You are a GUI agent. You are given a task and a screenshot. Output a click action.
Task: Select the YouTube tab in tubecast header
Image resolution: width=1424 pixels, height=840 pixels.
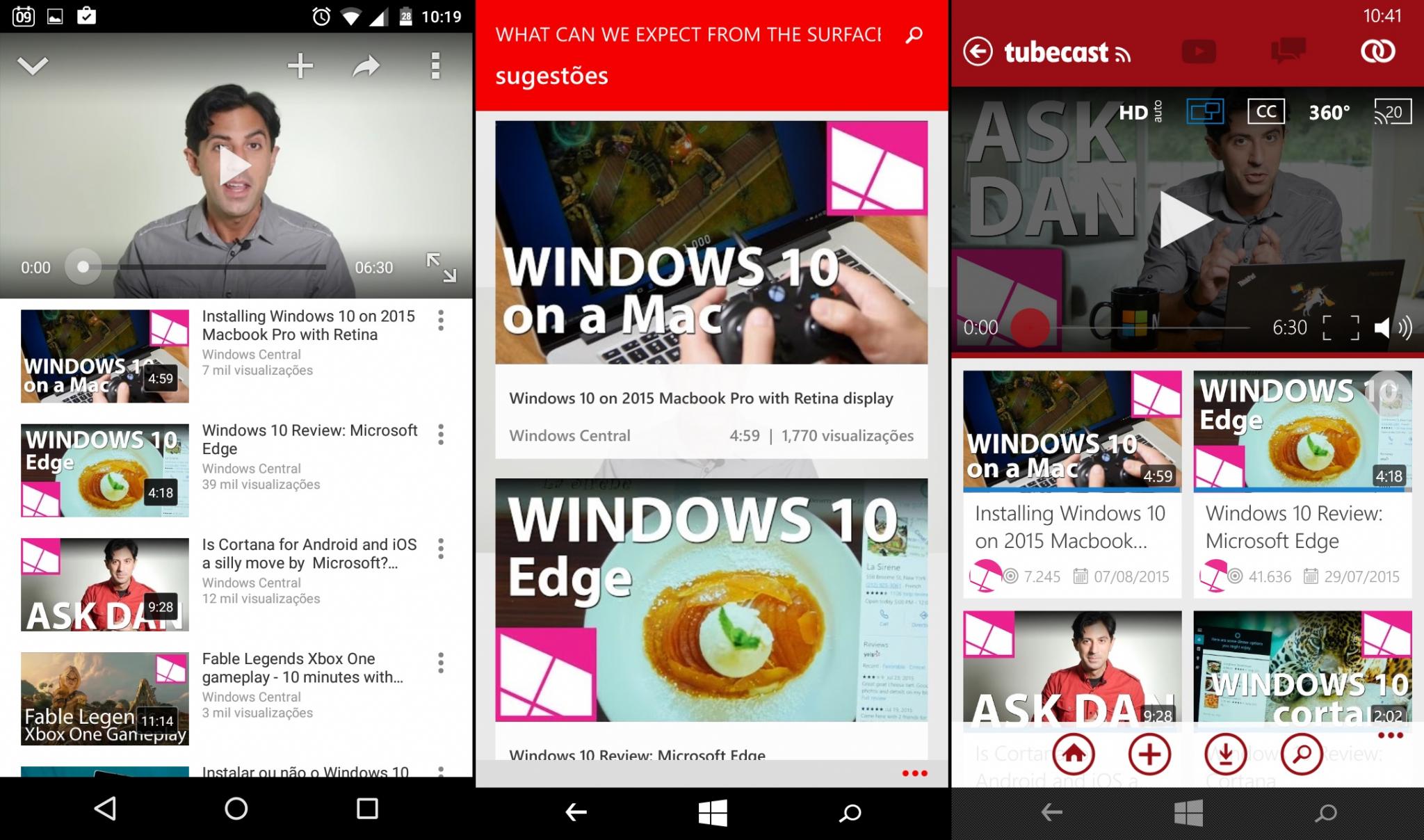tap(1199, 51)
